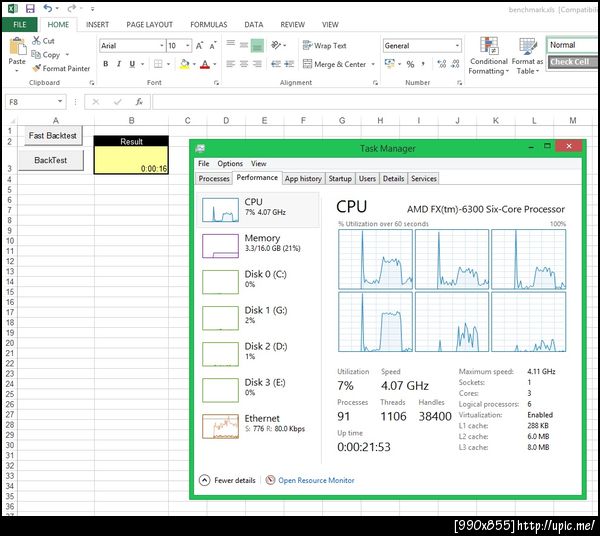Apply the Percent Style format
Viewport: 600px width, 536px height.
click(x=410, y=64)
